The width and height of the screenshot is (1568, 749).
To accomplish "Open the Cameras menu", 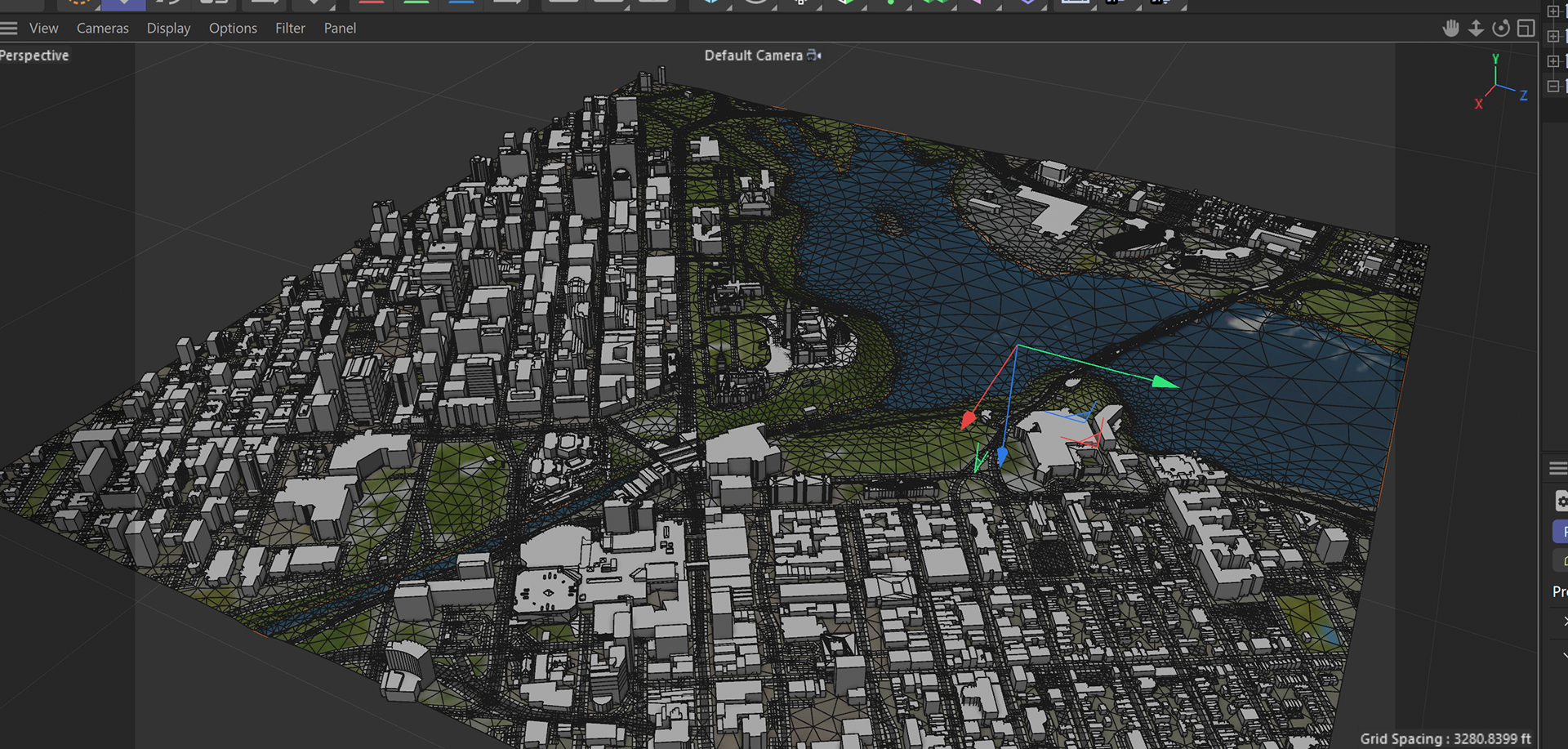I will coord(103,29).
